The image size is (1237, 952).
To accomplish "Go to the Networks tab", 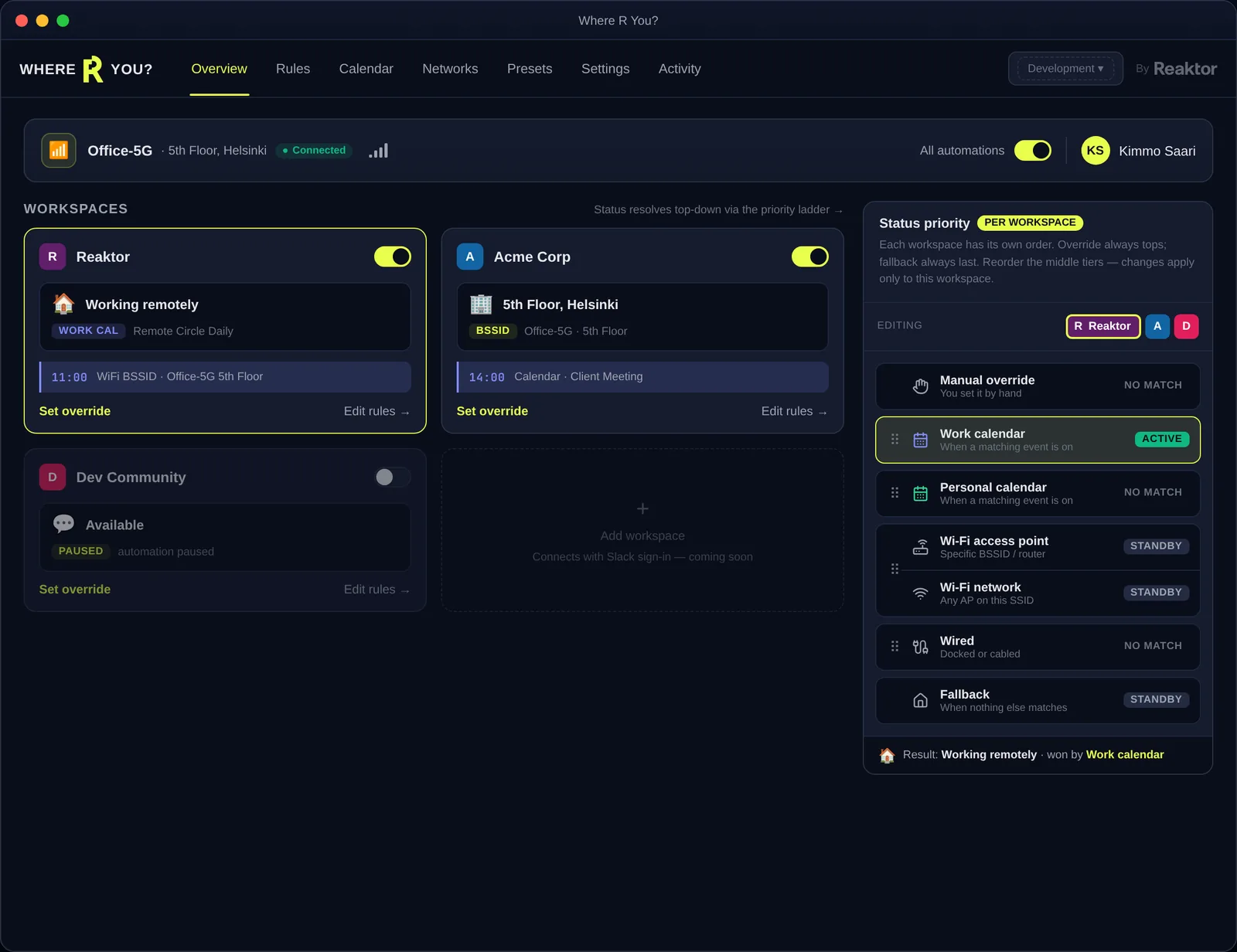I will (x=450, y=69).
